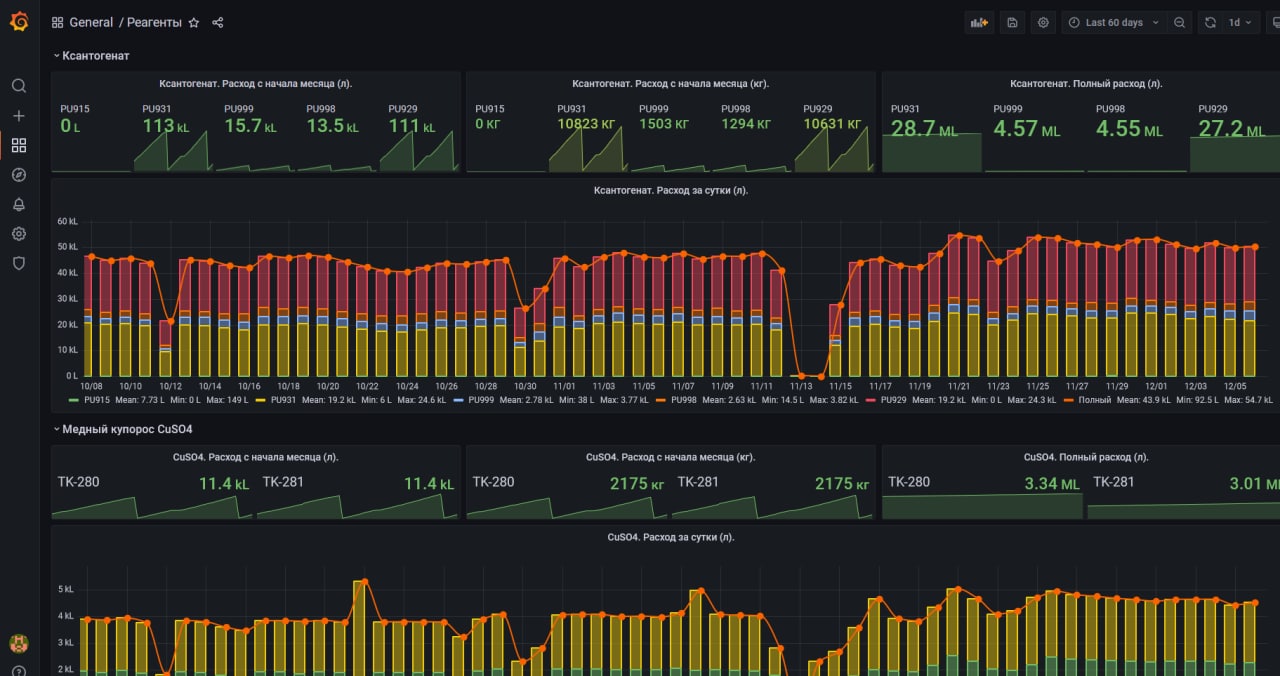Open 'CuSO4. Расход с начала месяца (л).' panel title
Screen dimensions: 1280x676
click(256, 457)
